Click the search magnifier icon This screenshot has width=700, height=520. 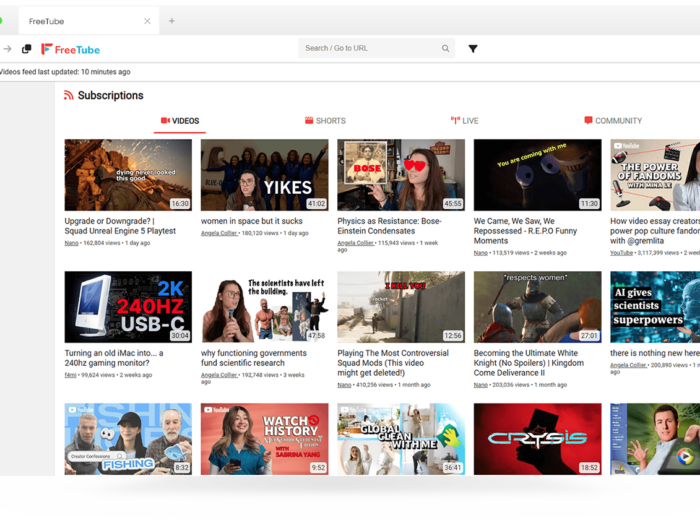[446, 48]
